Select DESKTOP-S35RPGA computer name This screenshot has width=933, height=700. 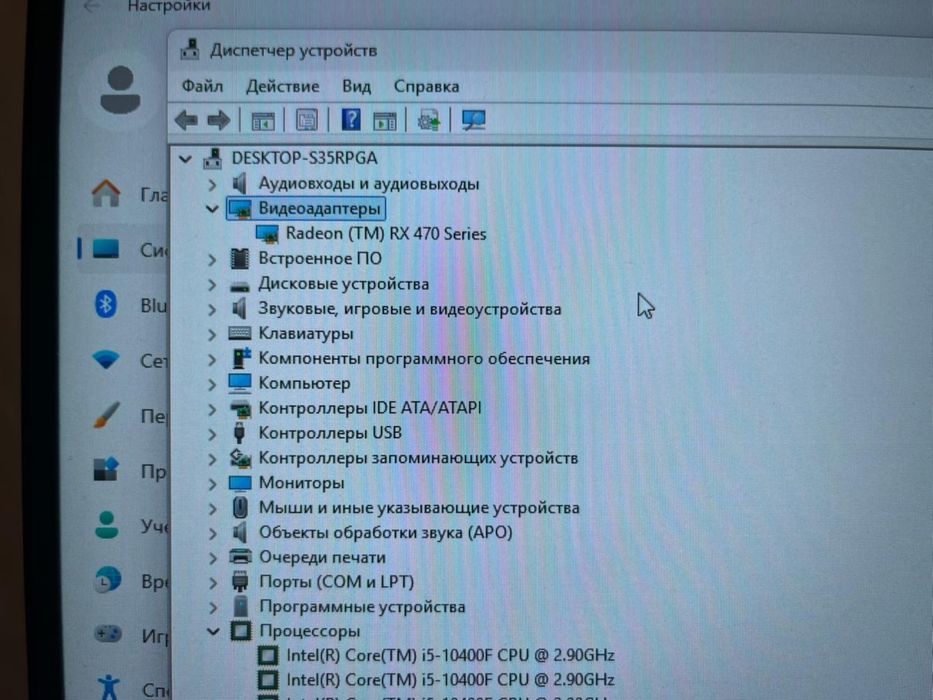304,158
